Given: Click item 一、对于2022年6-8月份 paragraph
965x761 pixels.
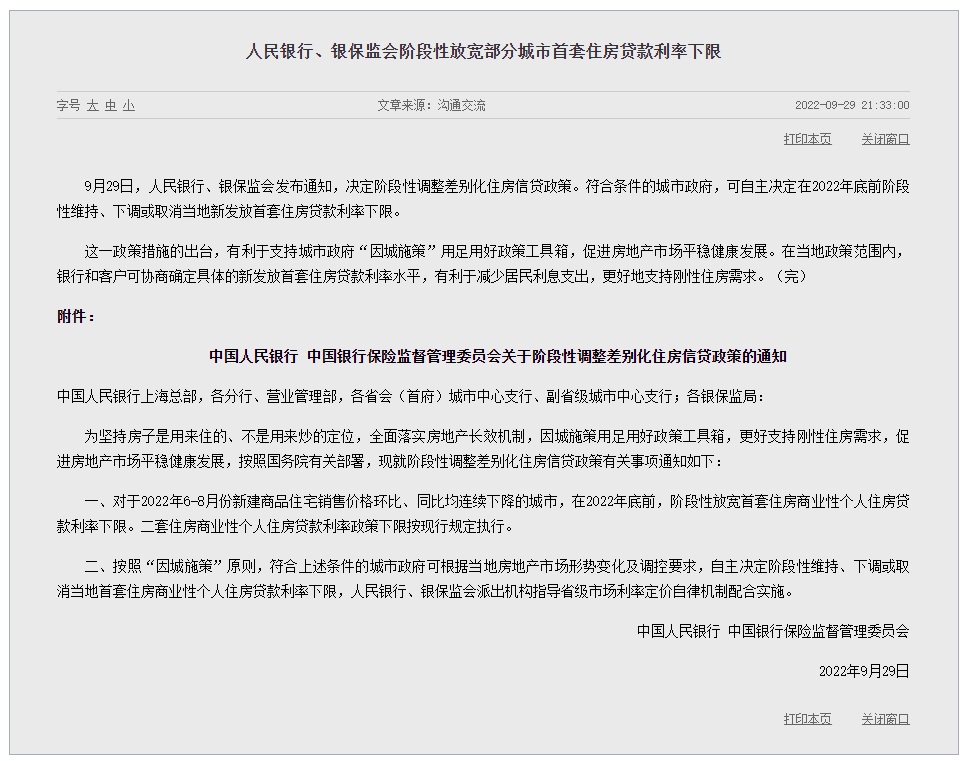Looking at the screenshot, I should 483,514.
